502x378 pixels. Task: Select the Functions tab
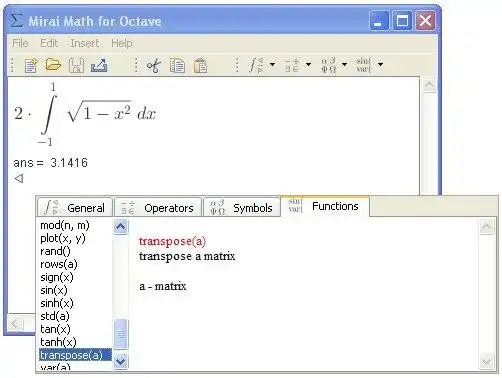click(325, 206)
